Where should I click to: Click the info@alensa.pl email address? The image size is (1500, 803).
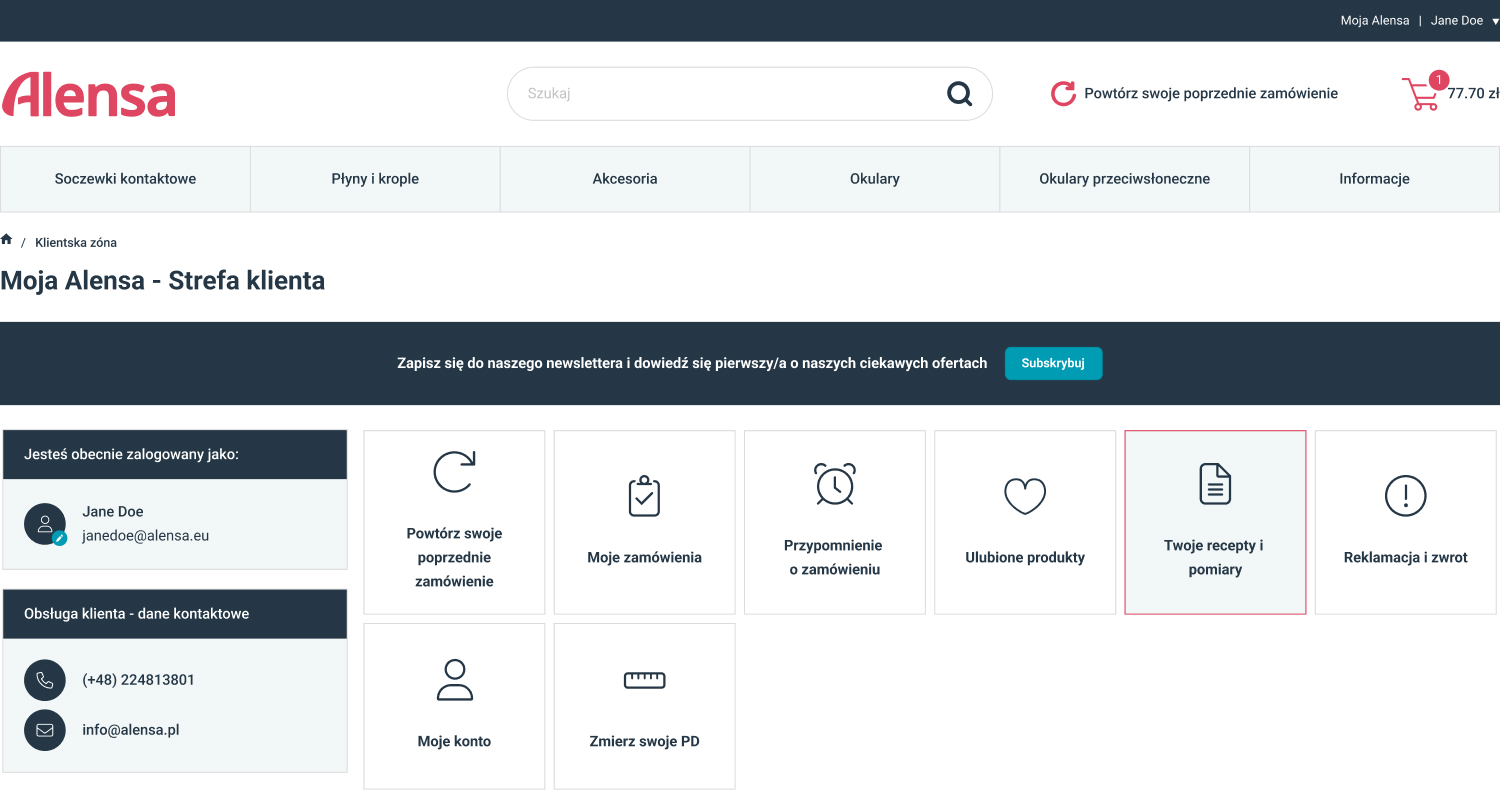pos(131,730)
